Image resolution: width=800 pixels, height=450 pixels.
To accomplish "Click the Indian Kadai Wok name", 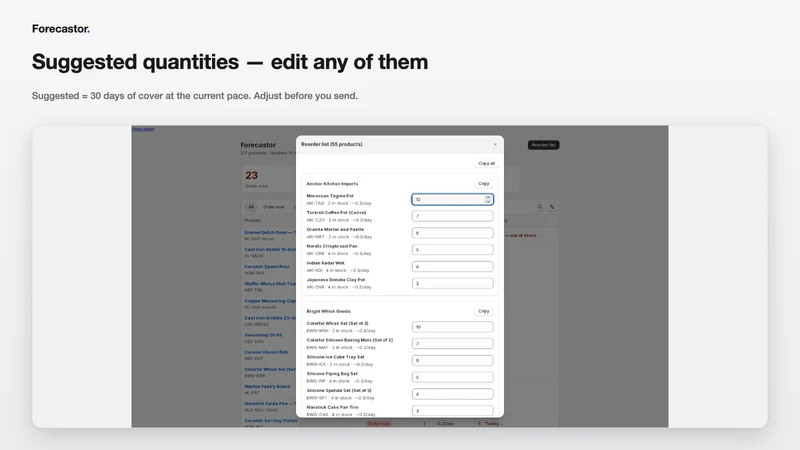I will [326, 263].
